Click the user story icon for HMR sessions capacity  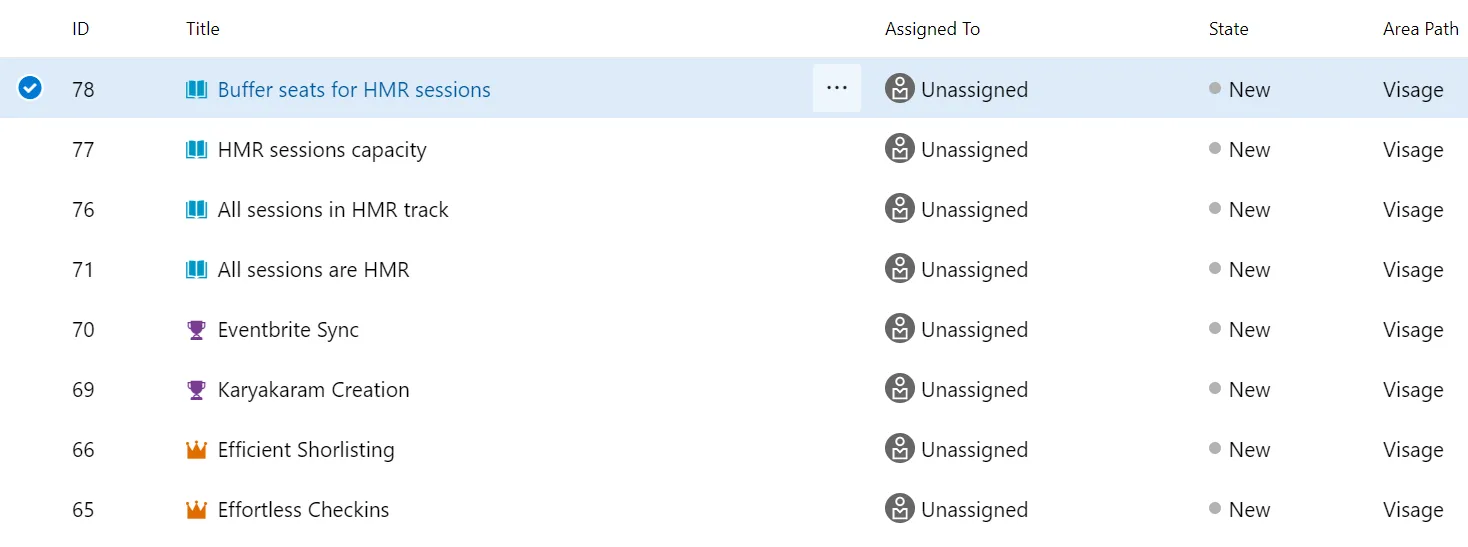coord(197,150)
